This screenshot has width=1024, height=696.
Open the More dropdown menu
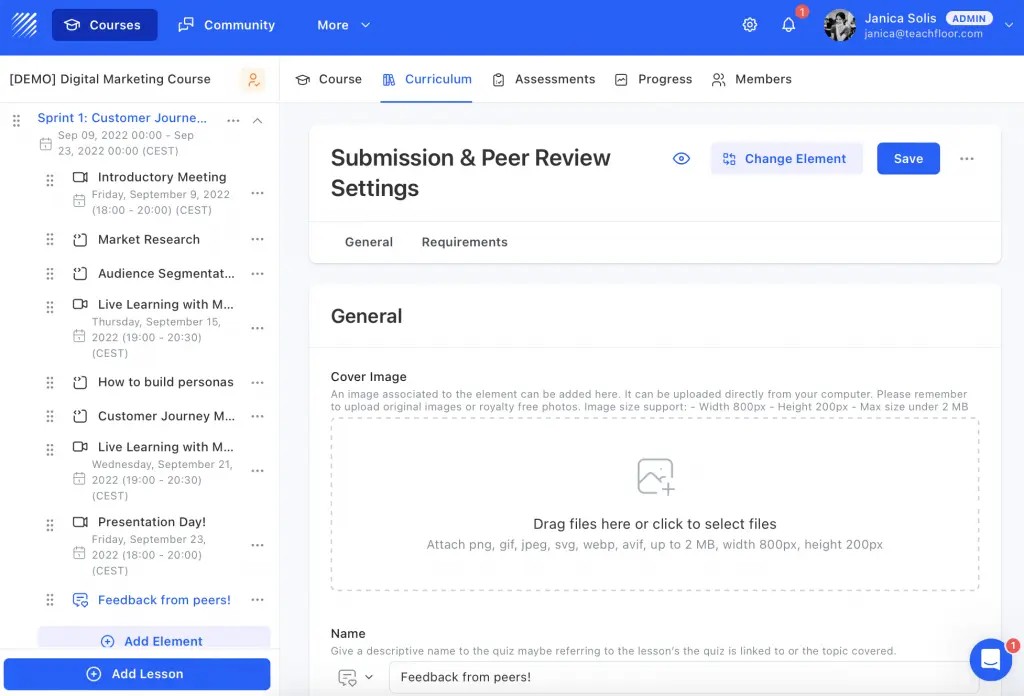pyautogui.click(x=344, y=25)
